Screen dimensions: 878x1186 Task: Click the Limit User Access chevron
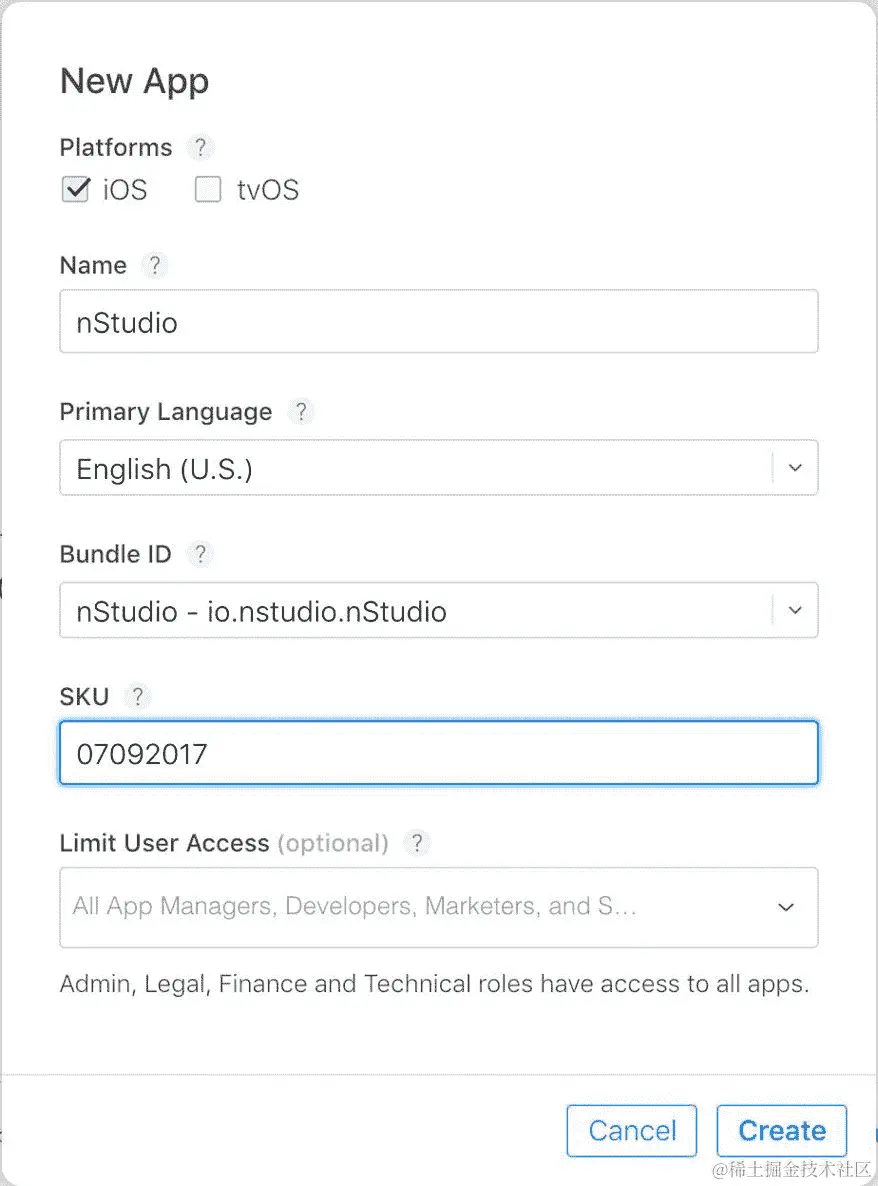787,907
